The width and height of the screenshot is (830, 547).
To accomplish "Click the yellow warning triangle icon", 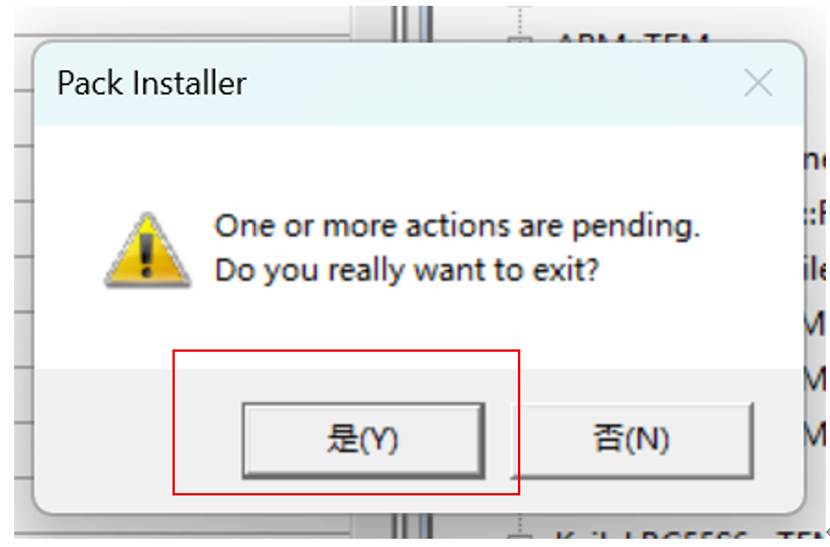I will (147, 250).
